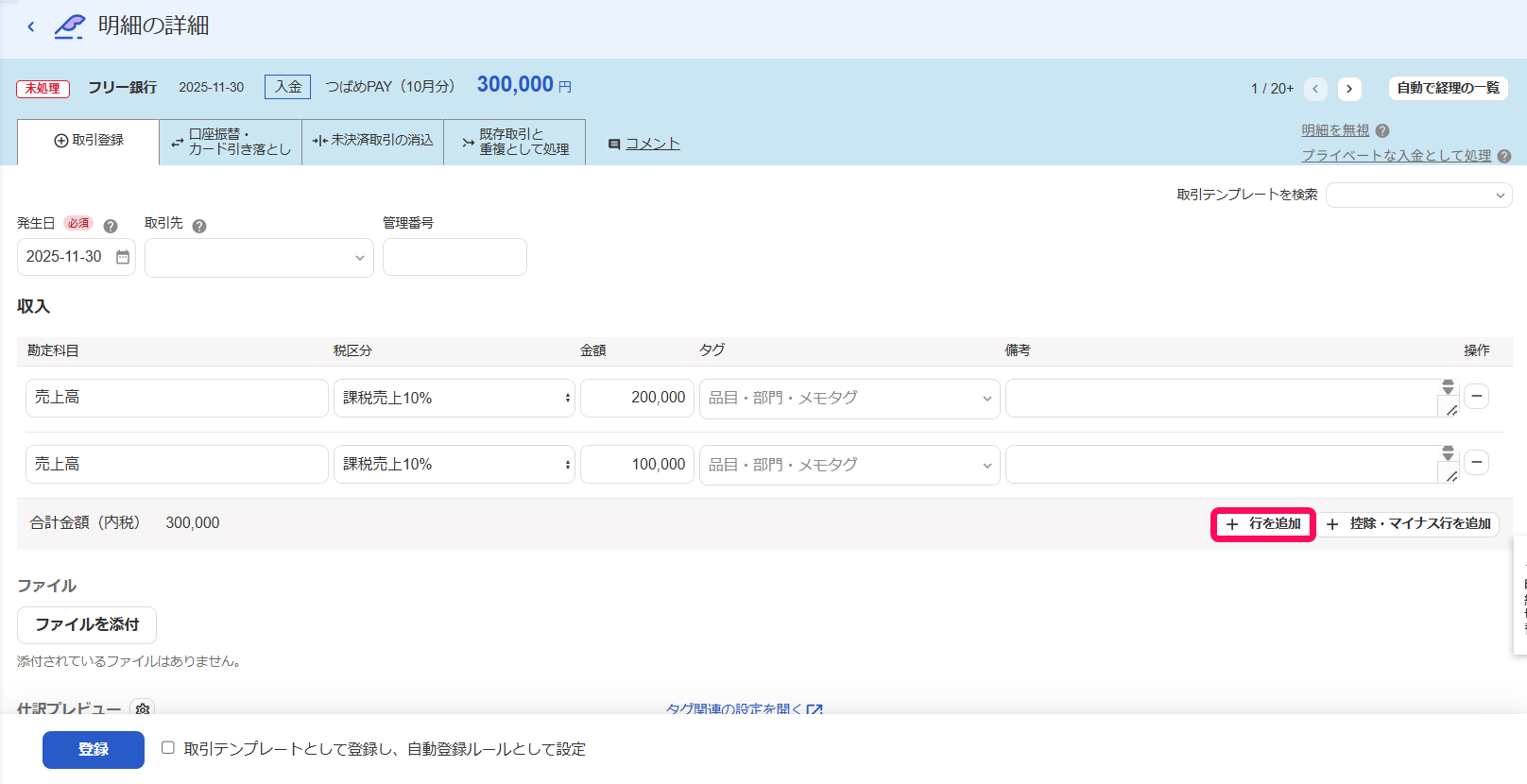Viewport: 1527px width, 784px height.
Task: Go back using the left chevron arrow
Action: [31, 26]
